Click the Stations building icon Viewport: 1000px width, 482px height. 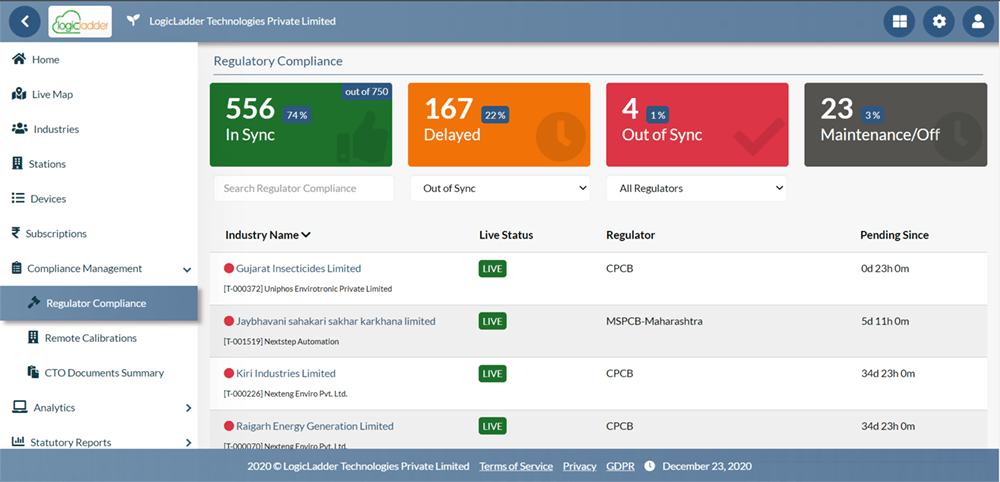point(17,164)
